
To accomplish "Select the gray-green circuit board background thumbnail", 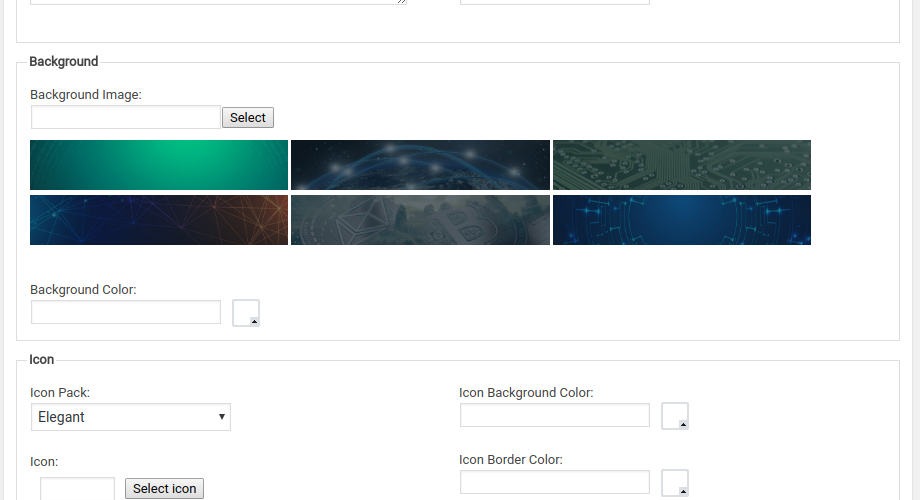I will click(682, 165).
